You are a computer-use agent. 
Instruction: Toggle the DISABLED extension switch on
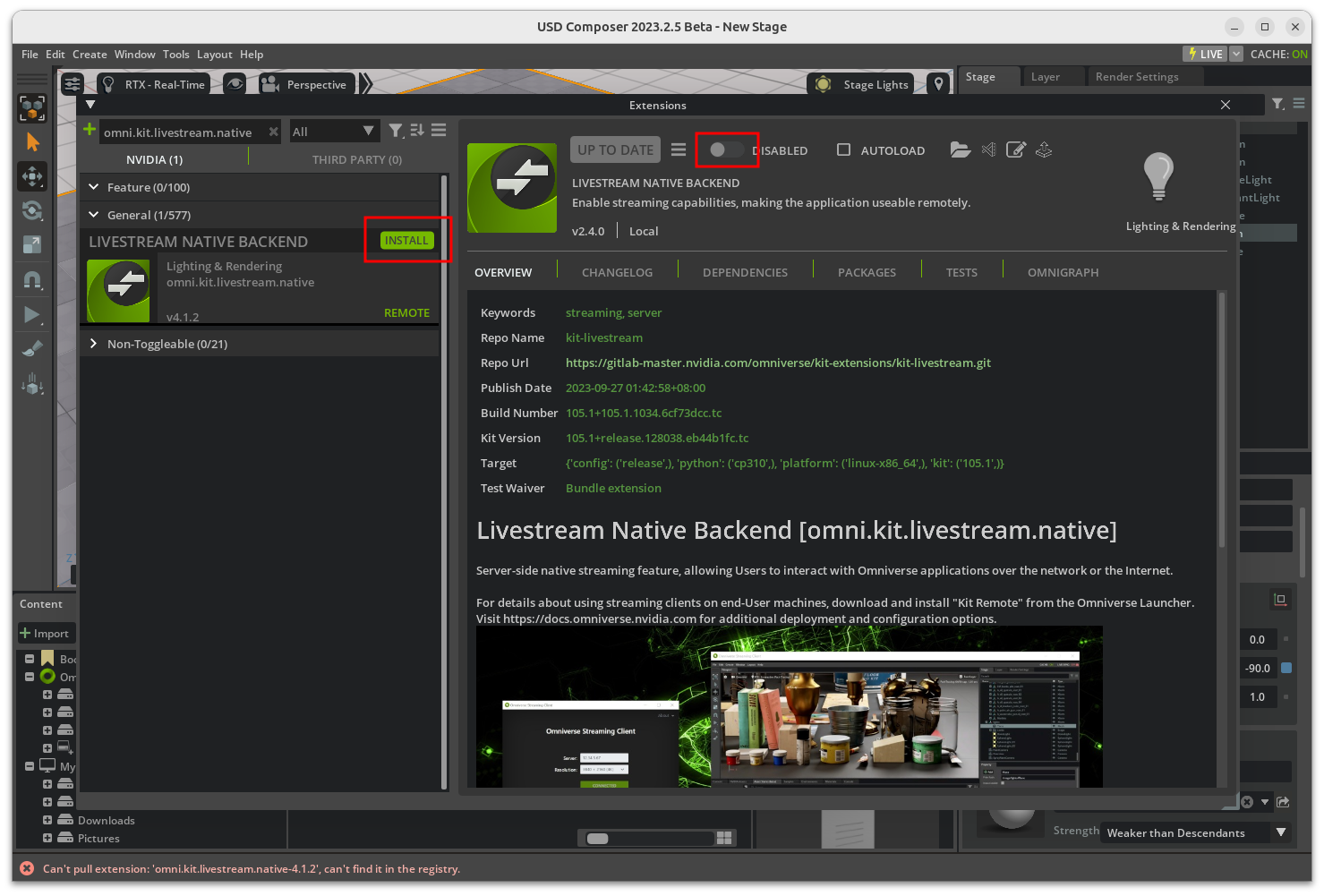(x=726, y=149)
